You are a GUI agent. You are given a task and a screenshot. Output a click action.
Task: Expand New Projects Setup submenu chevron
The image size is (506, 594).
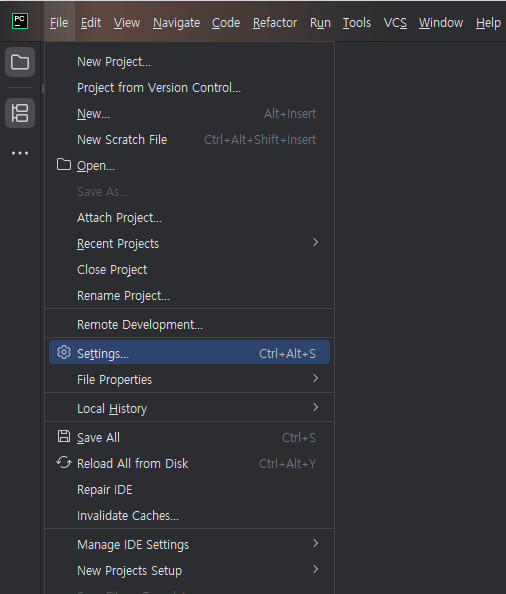(x=315, y=569)
